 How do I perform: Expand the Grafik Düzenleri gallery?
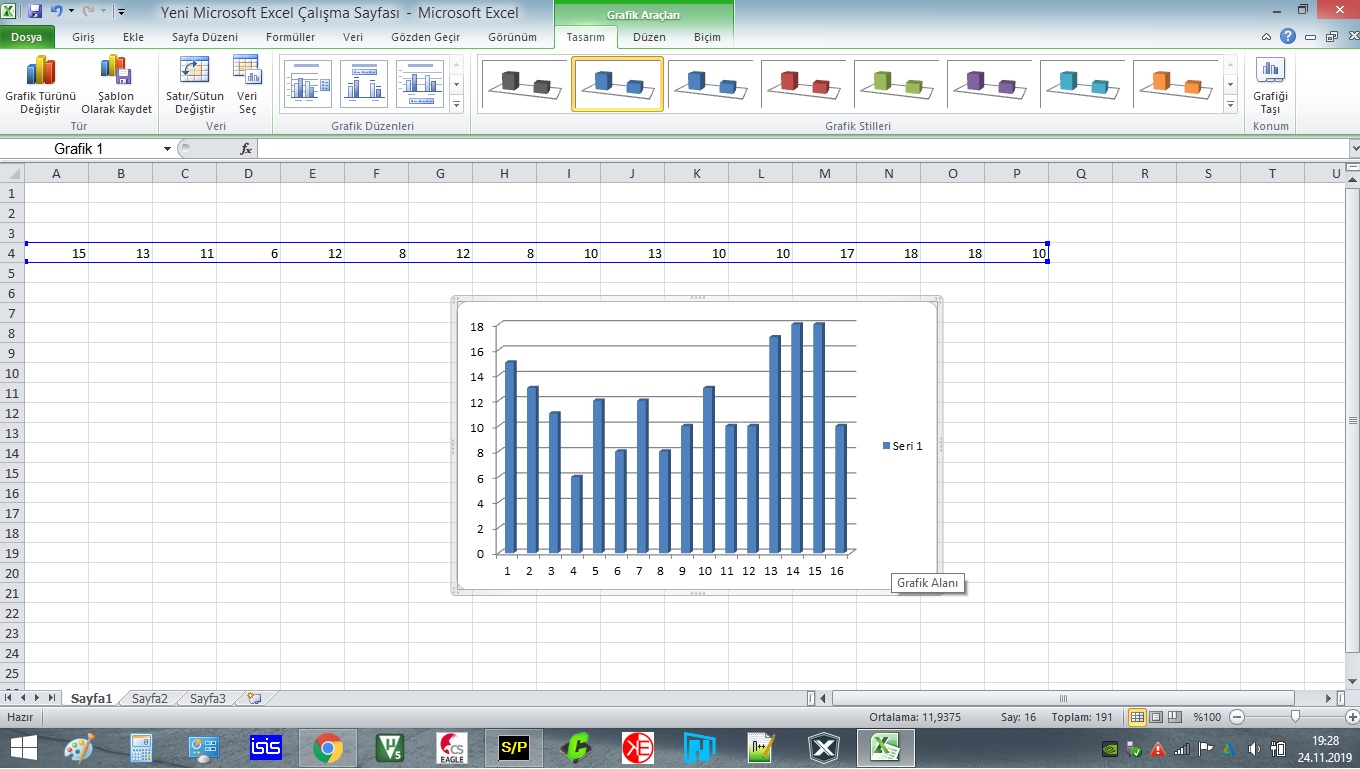(457, 104)
